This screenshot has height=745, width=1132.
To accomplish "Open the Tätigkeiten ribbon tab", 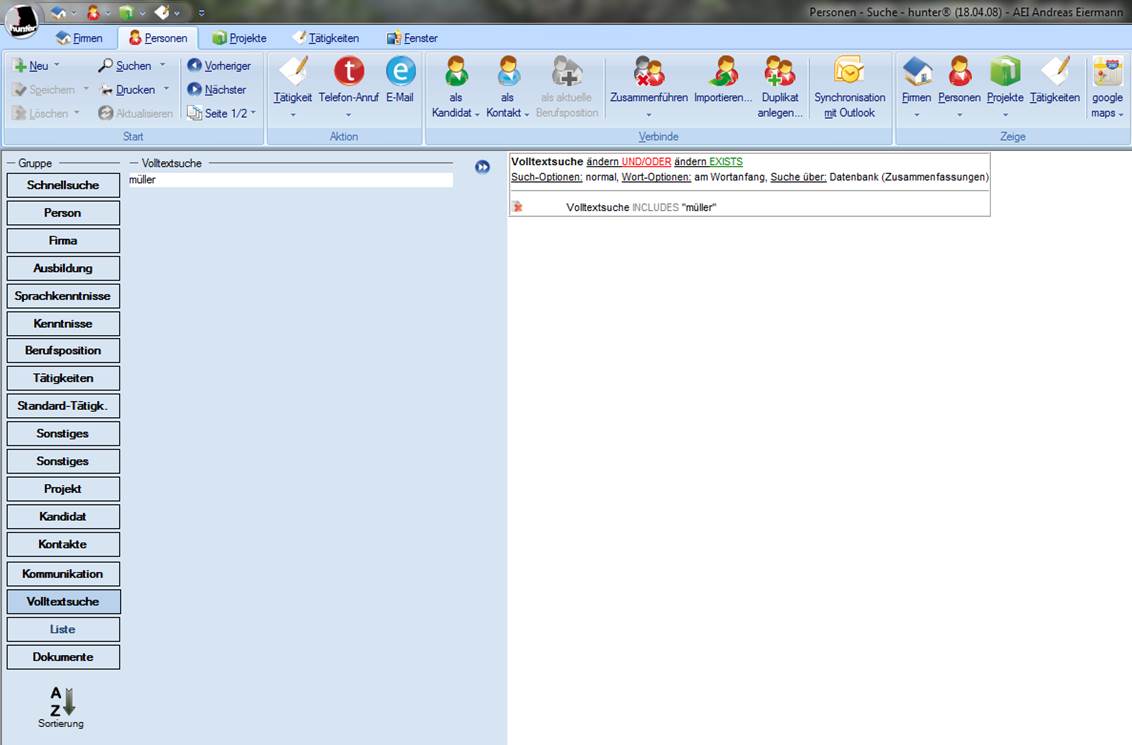I will [x=325, y=38].
